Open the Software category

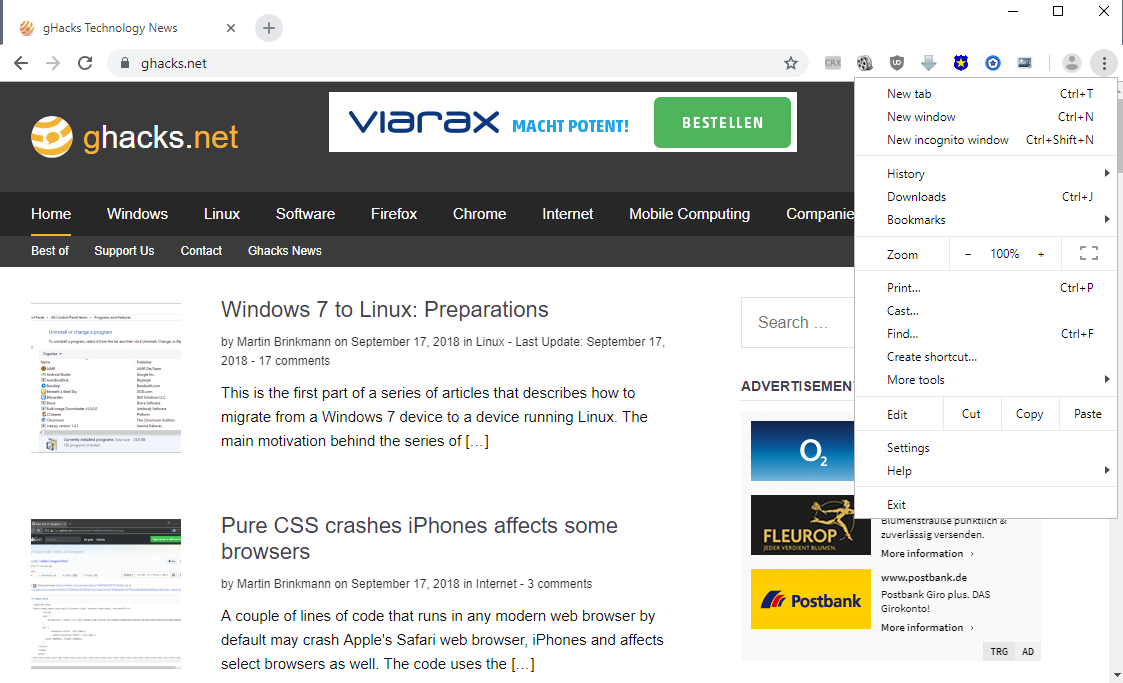coord(305,214)
